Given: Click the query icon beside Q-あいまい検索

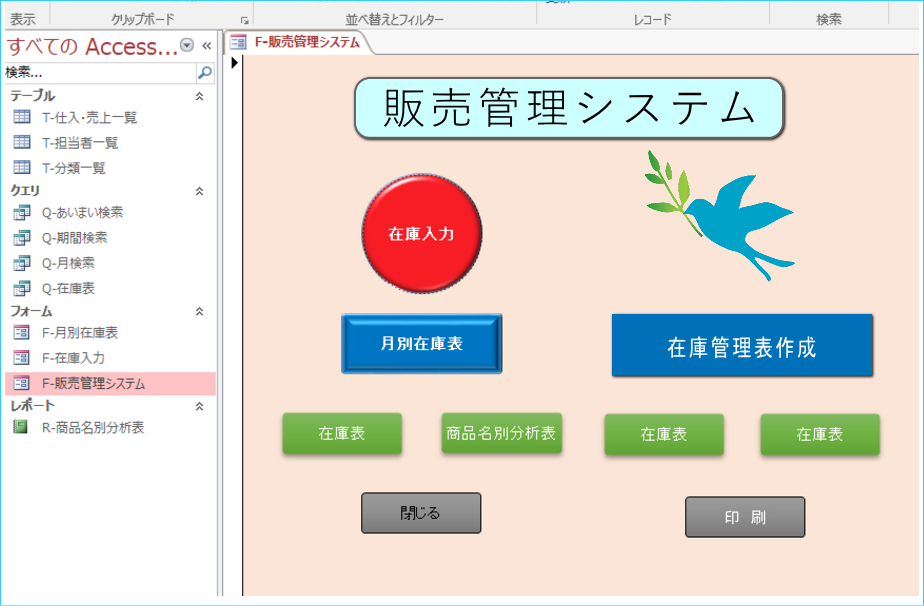Looking at the screenshot, I should [x=22, y=212].
